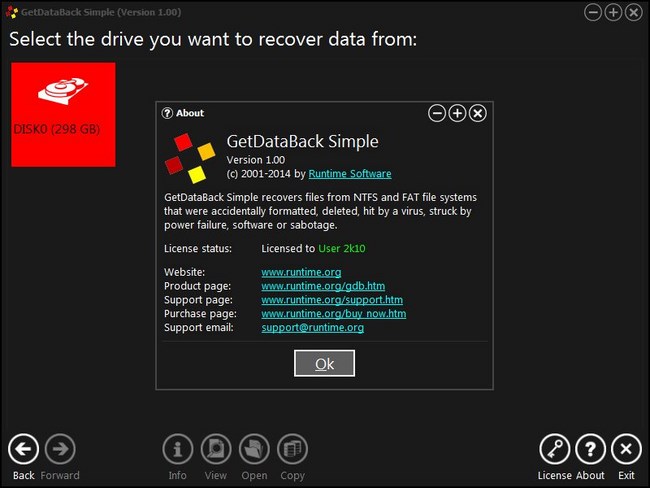Viewport: 650px width, 488px height.
Task: Click the 'License status:' label
Action: [198, 249]
